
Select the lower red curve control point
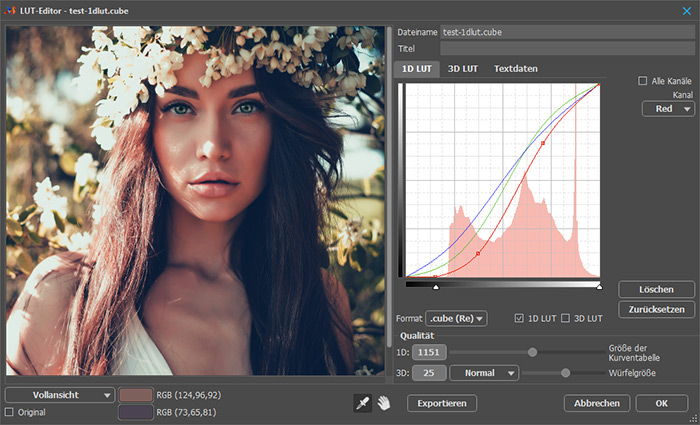(478, 254)
